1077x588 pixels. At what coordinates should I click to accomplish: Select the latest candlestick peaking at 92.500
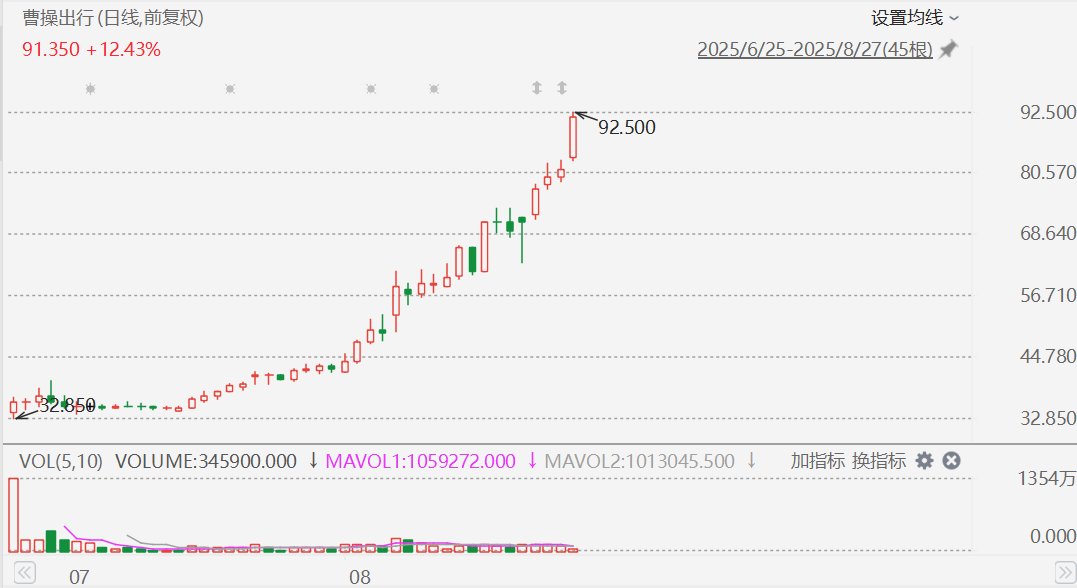(573, 137)
